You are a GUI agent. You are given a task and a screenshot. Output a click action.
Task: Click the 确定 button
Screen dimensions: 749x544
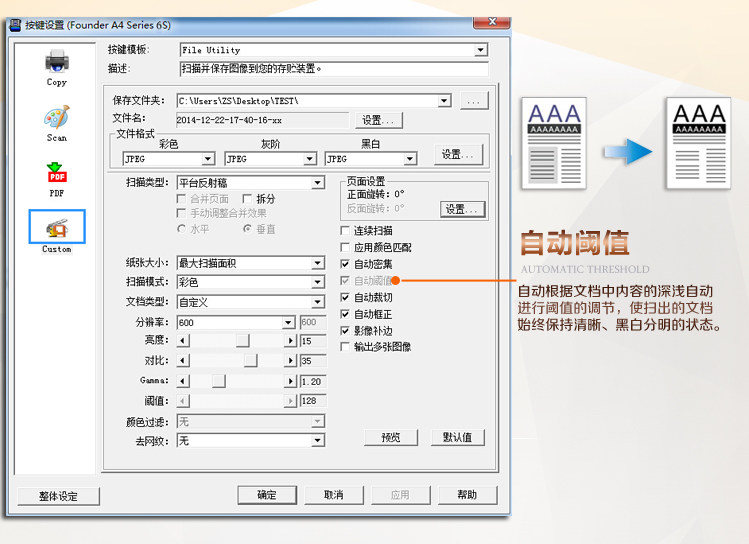point(267,495)
